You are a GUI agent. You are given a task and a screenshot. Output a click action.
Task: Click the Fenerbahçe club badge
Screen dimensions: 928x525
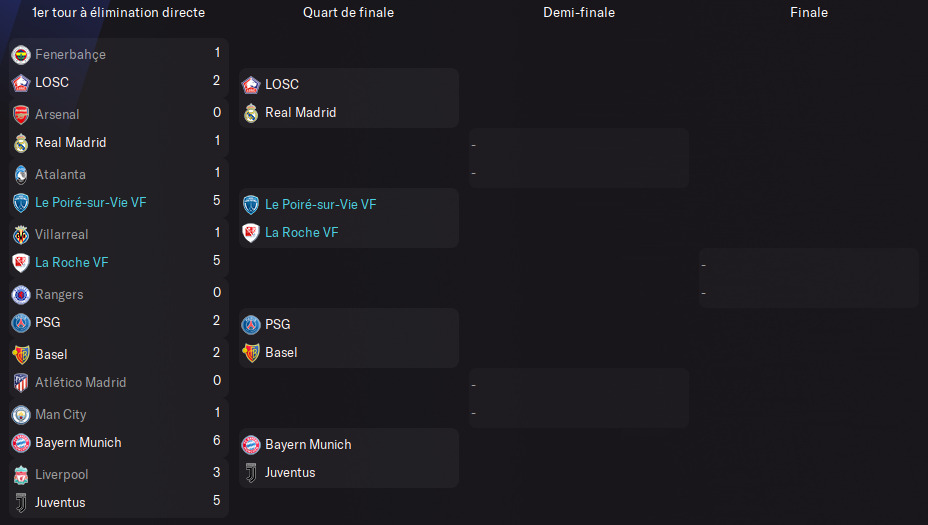click(21, 54)
